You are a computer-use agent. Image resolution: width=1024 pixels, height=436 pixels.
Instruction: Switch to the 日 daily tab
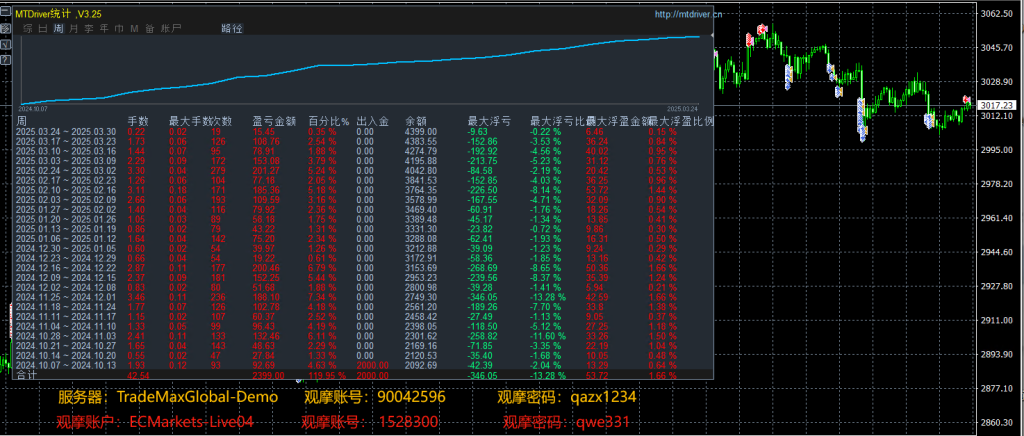(44, 29)
